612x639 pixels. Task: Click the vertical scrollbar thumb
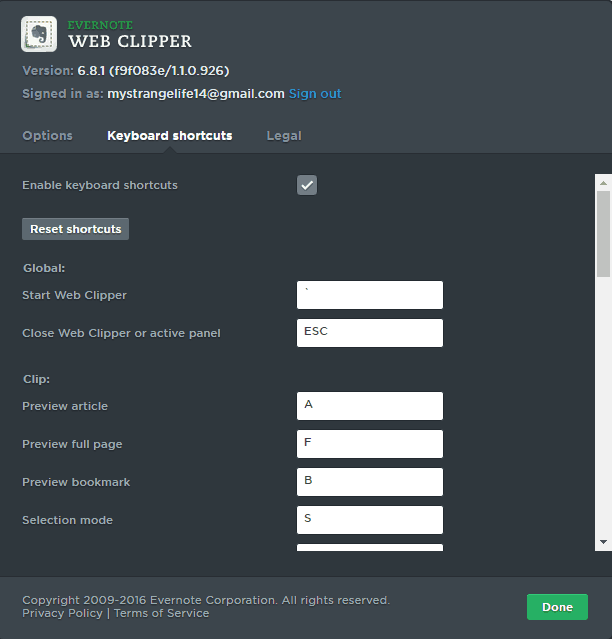click(603, 234)
